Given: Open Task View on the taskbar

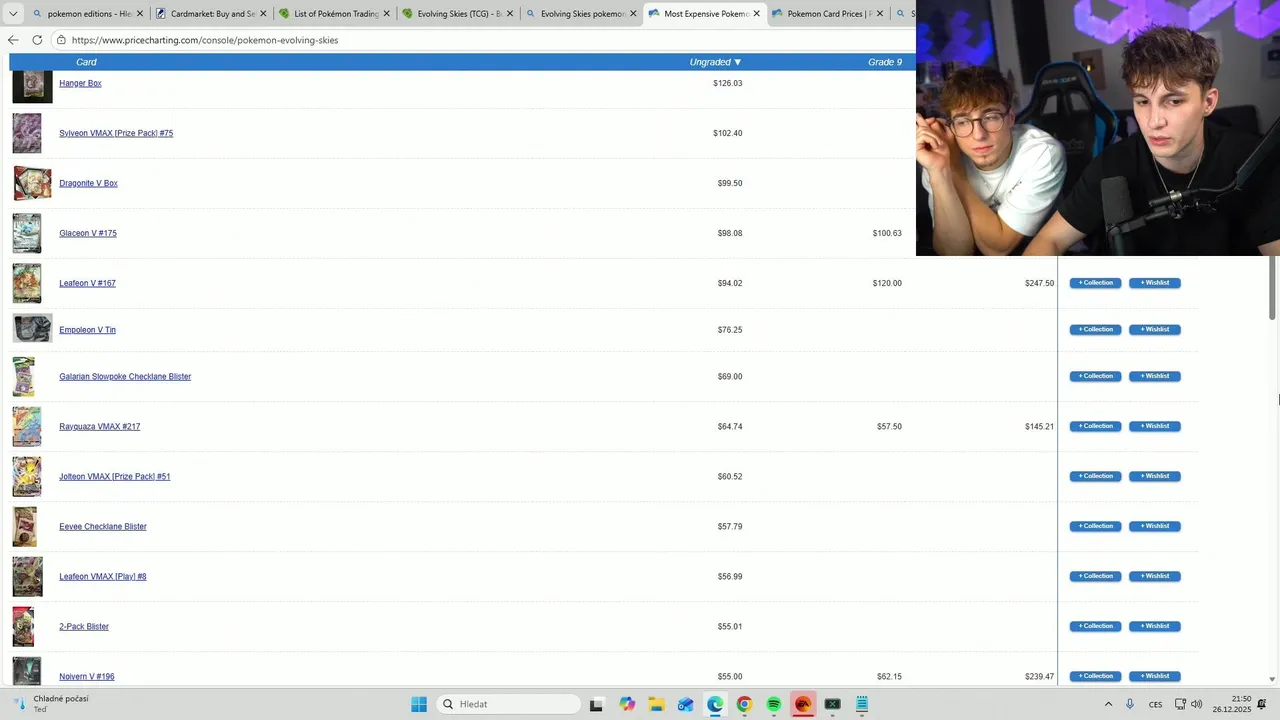Looking at the screenshot, I should (596, 704).
